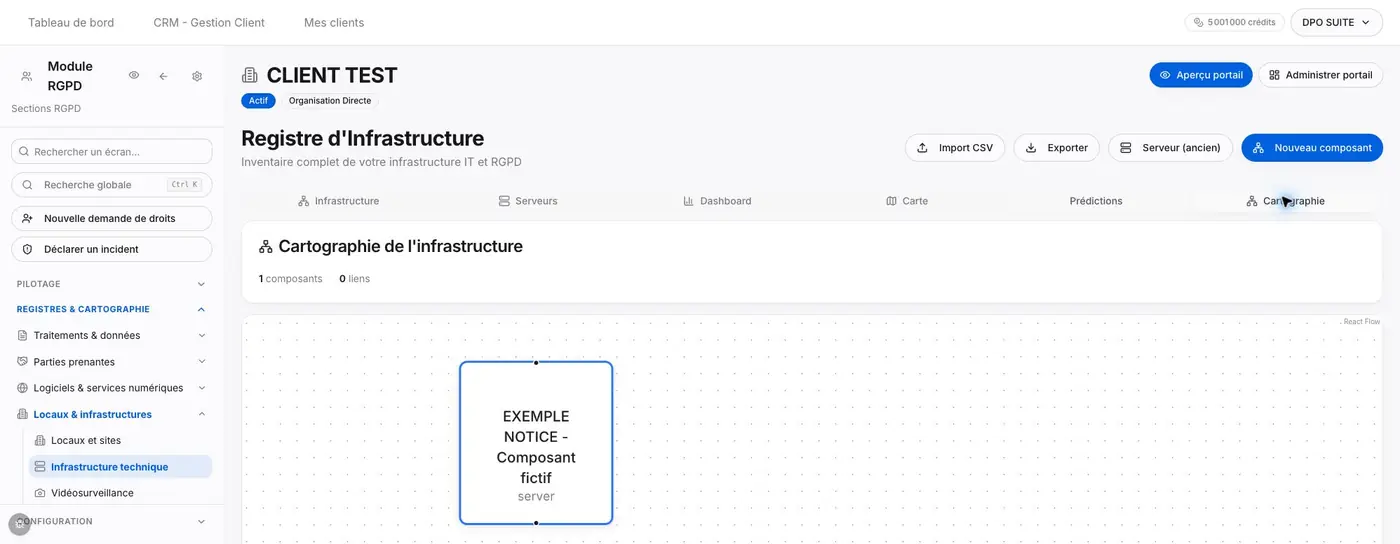Click the download icon on Exporter
This screenshot has width=1400, height=544.
[1031, 148]
